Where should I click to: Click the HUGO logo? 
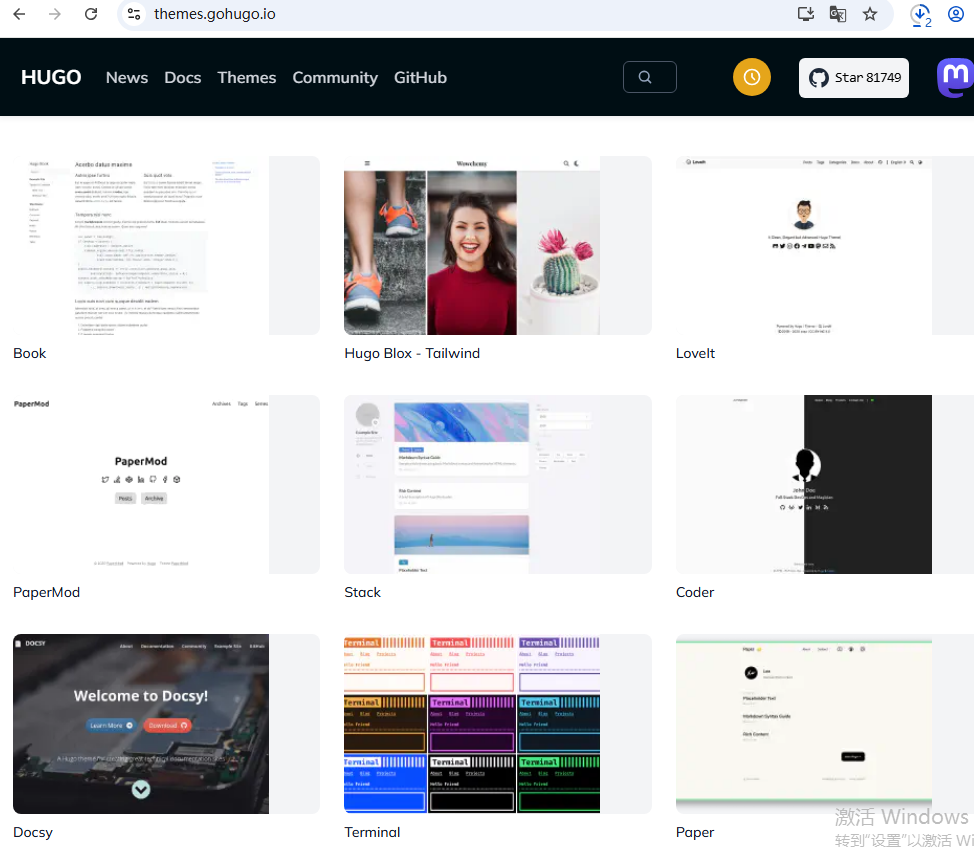click(51, 77)
